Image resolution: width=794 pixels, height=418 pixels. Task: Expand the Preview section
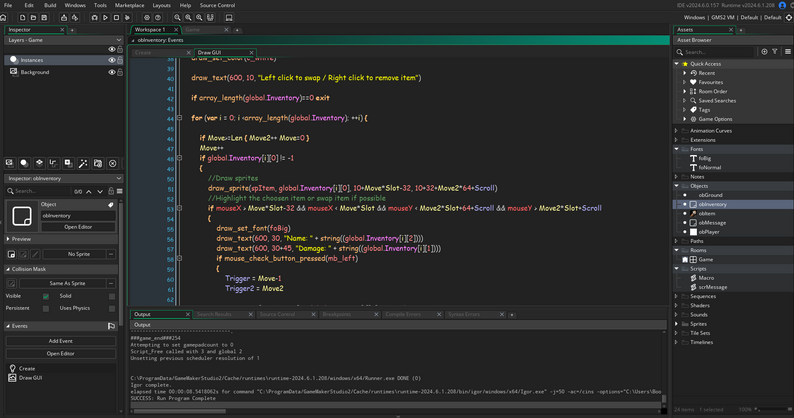pos(8,239)
